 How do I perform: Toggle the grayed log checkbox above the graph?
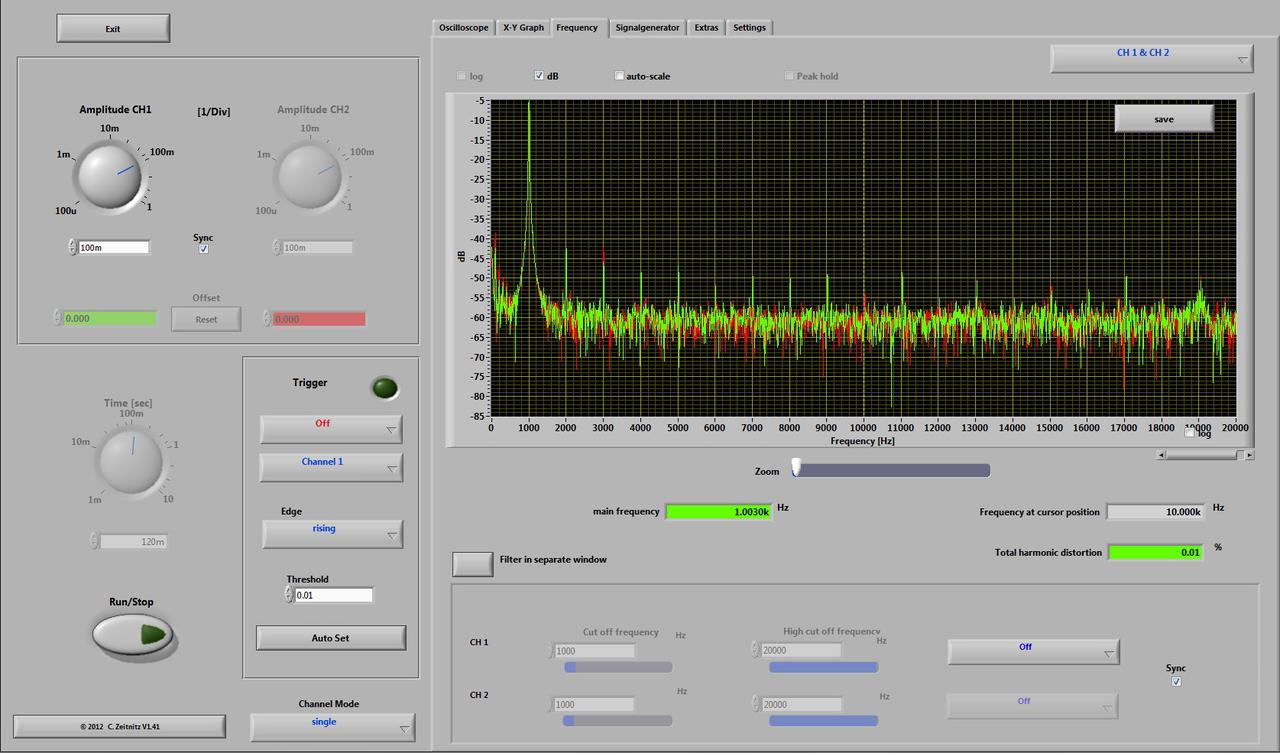coord(461,76)
